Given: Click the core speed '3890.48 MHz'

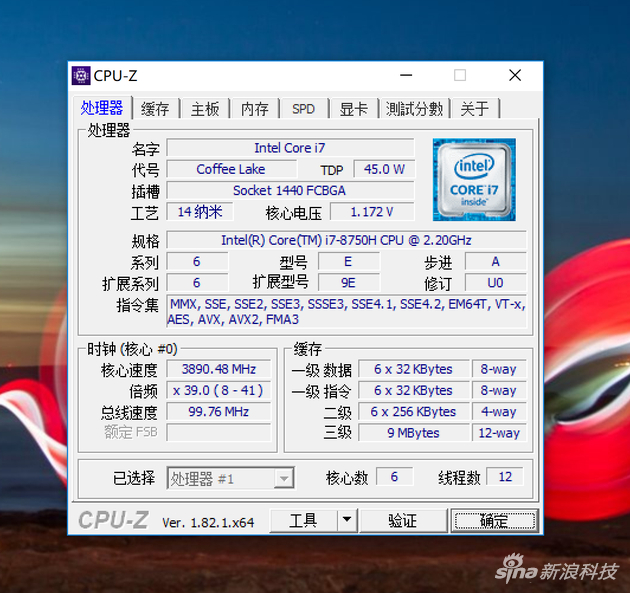Looking at the screenshot, I should tap(219, 369).
